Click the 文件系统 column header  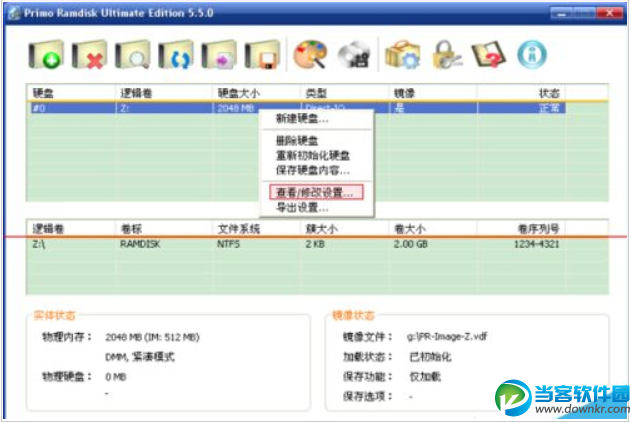(239, 229)
